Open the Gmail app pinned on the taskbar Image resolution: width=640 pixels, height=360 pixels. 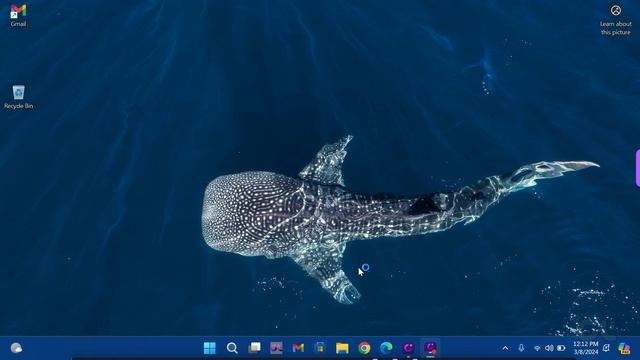[298, 348]
